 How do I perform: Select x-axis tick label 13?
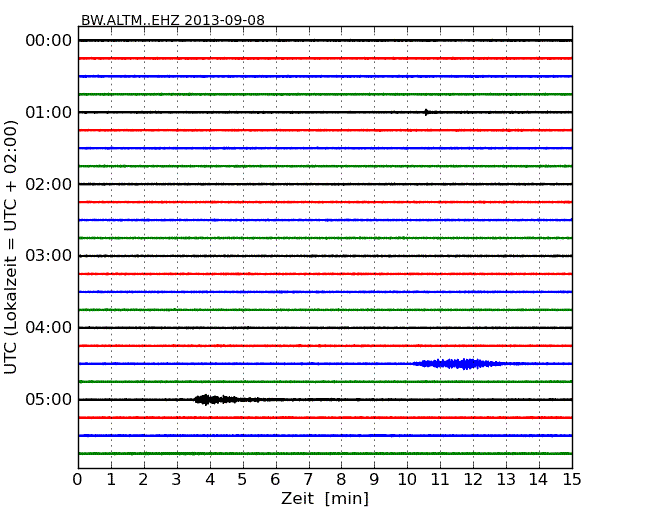coord(506,480)
